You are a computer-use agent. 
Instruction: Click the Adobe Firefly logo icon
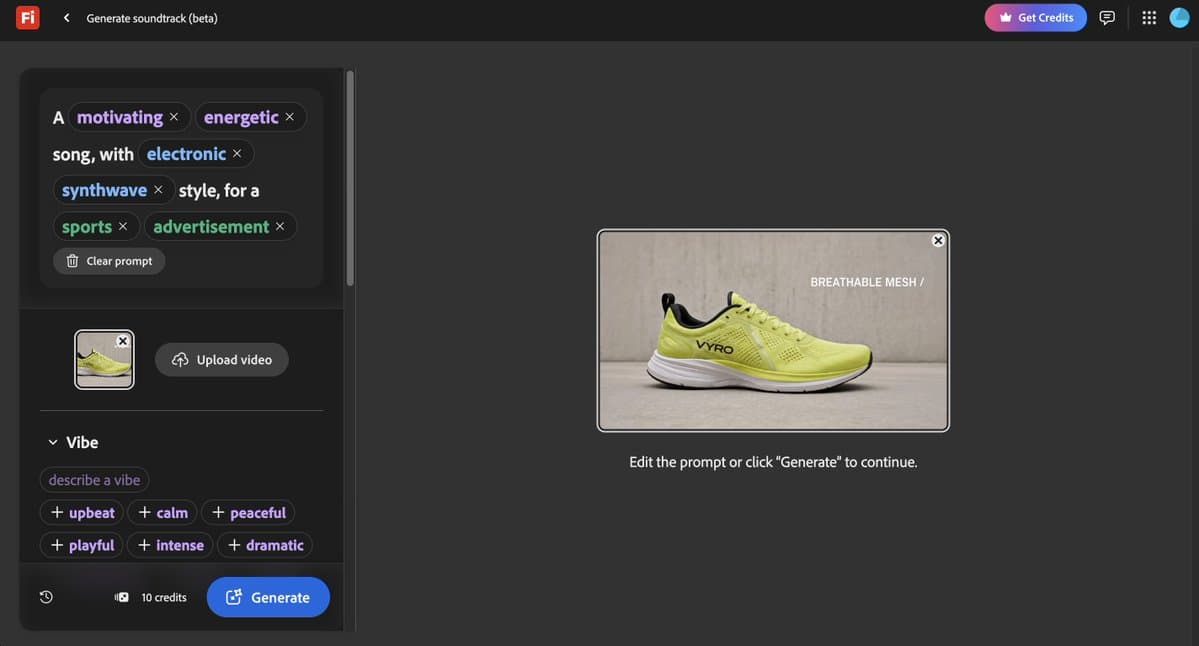click(x=28, y=18)
